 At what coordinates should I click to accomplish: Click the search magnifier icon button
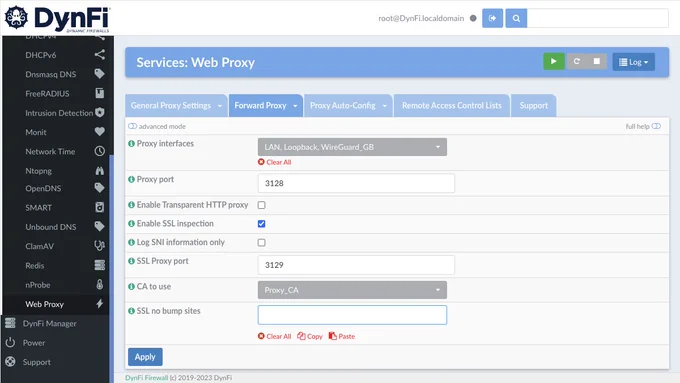(x=516, y=18)
